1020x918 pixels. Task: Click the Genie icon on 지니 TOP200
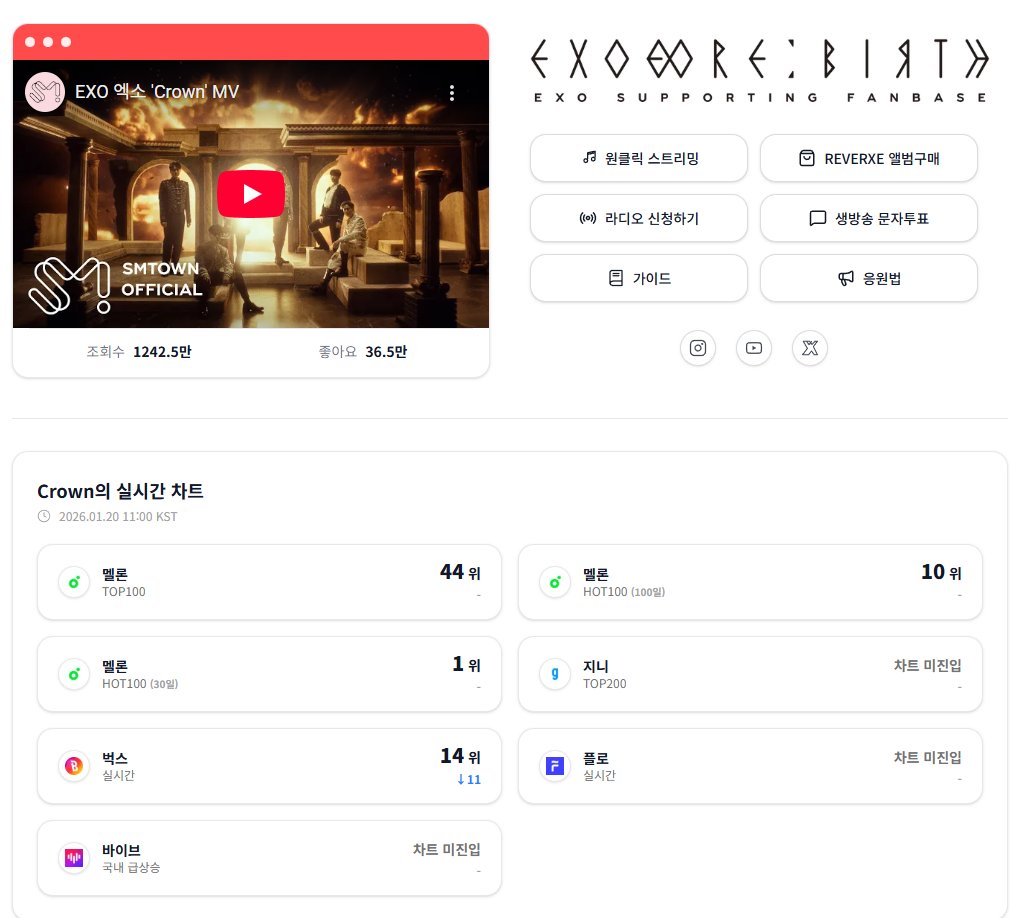pos(555,674)
